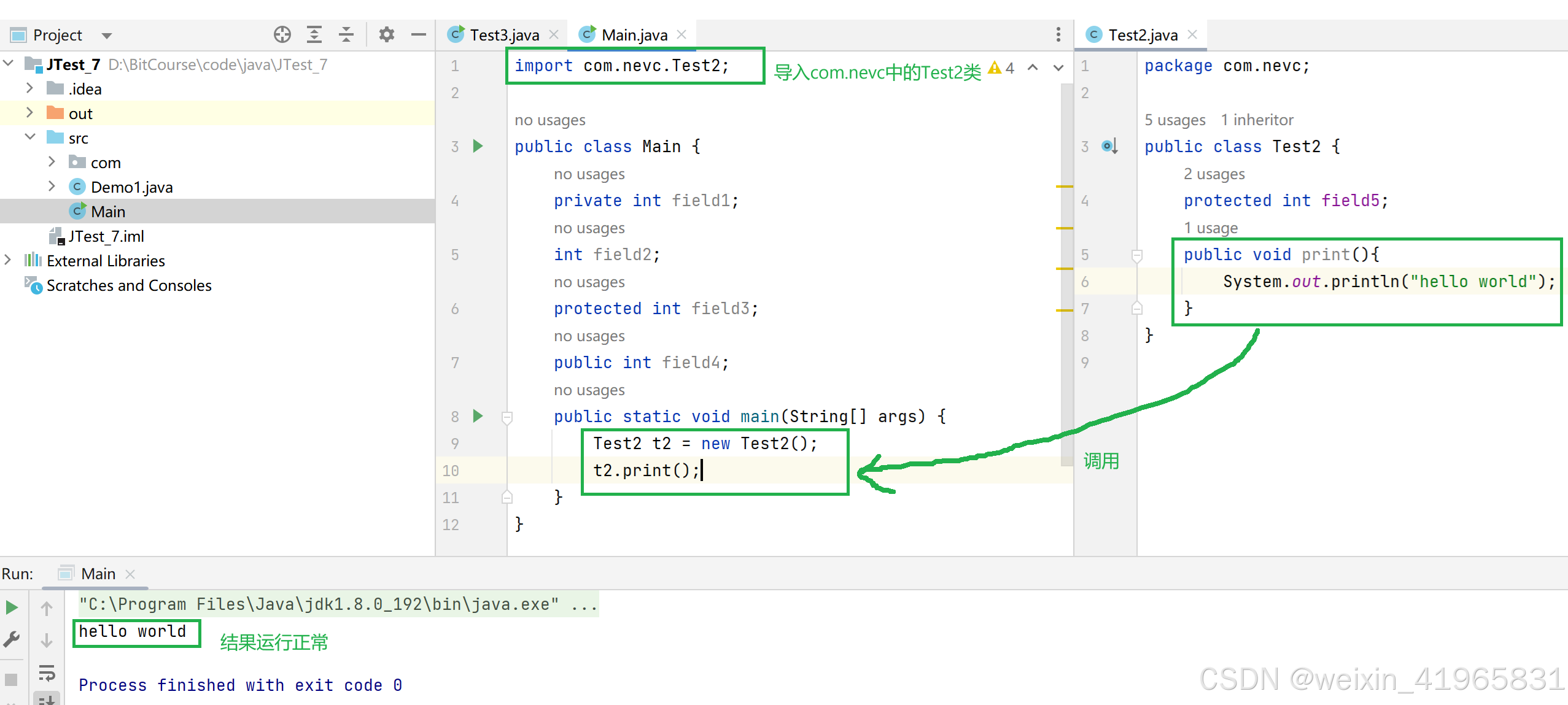Image resolution: width=1568 pixels, height=705 pixels.
Task: Select the Test2.java editor tab
Action: (1142, 35)
